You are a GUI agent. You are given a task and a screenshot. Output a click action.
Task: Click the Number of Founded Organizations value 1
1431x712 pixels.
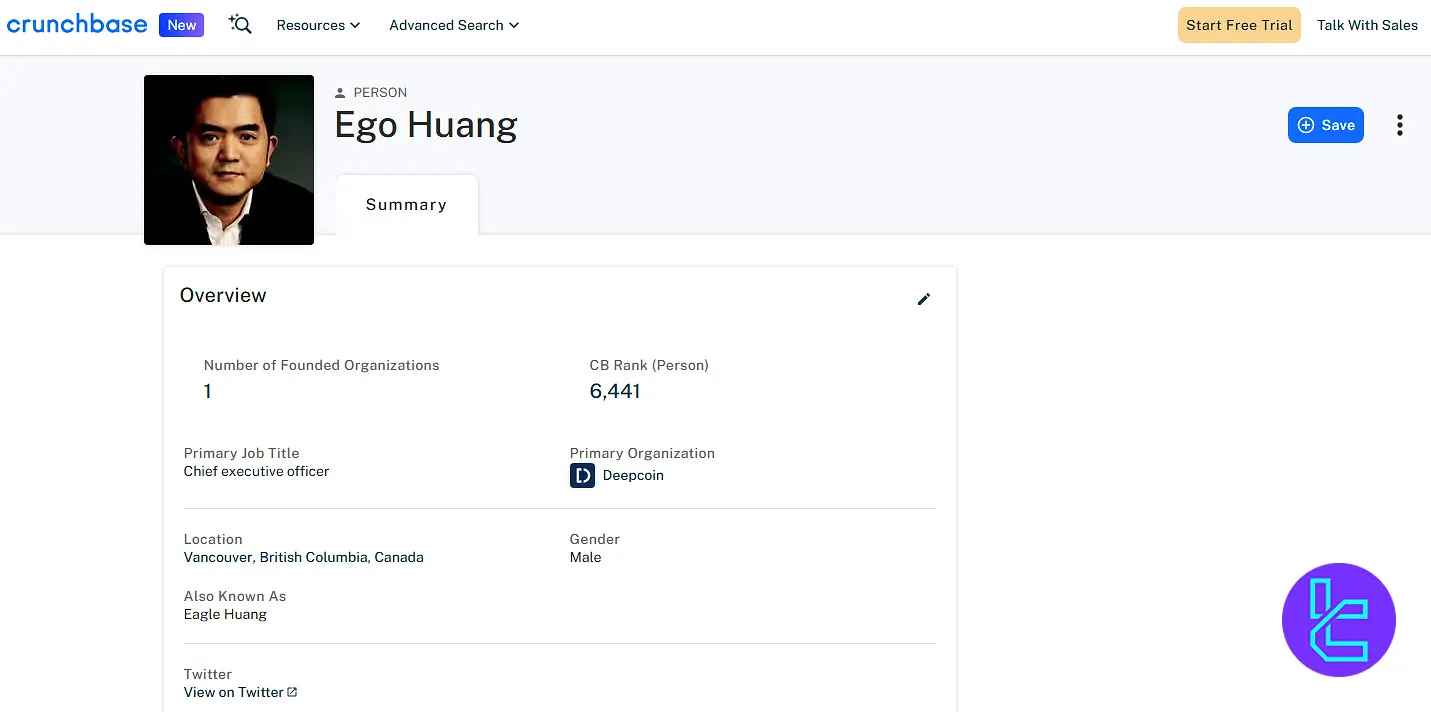click(208, 391)
